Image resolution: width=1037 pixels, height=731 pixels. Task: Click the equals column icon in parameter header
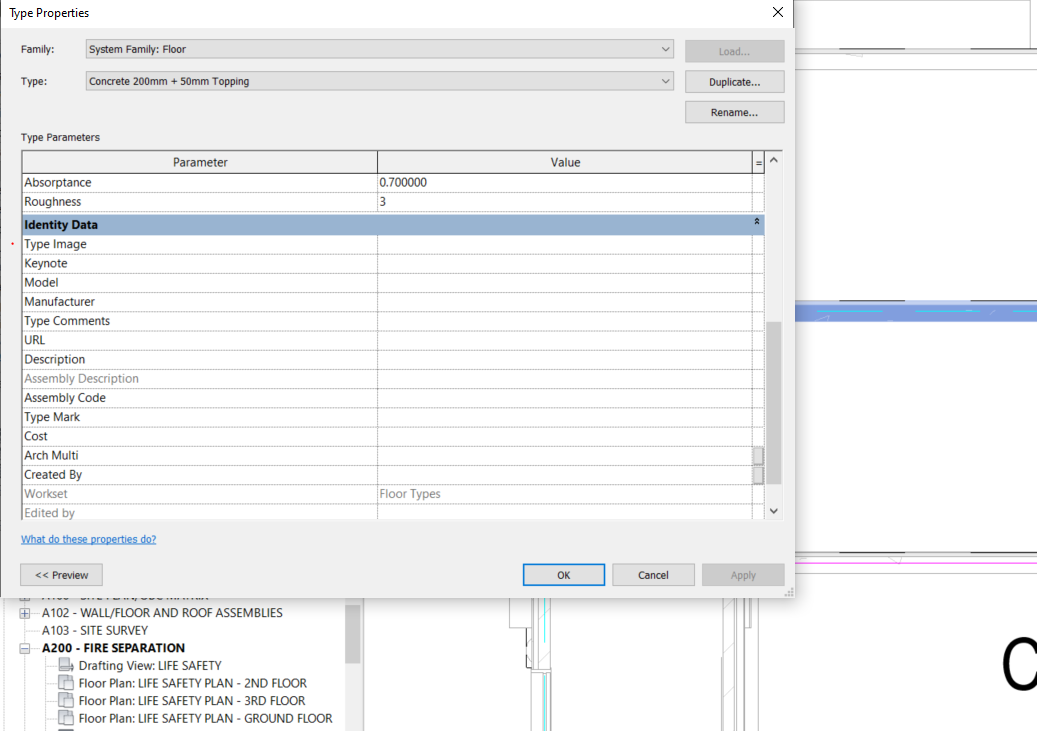point(761,162)
